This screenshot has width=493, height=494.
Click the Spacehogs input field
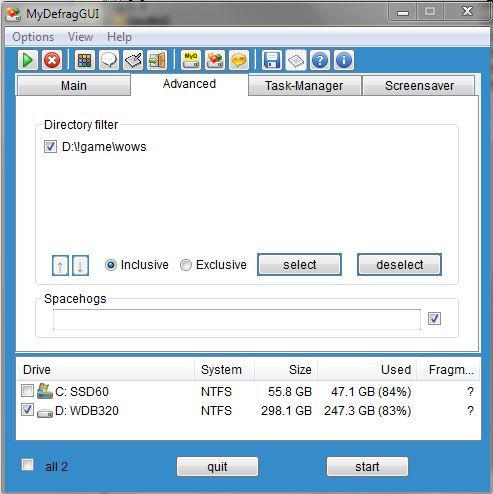[237, 319]
